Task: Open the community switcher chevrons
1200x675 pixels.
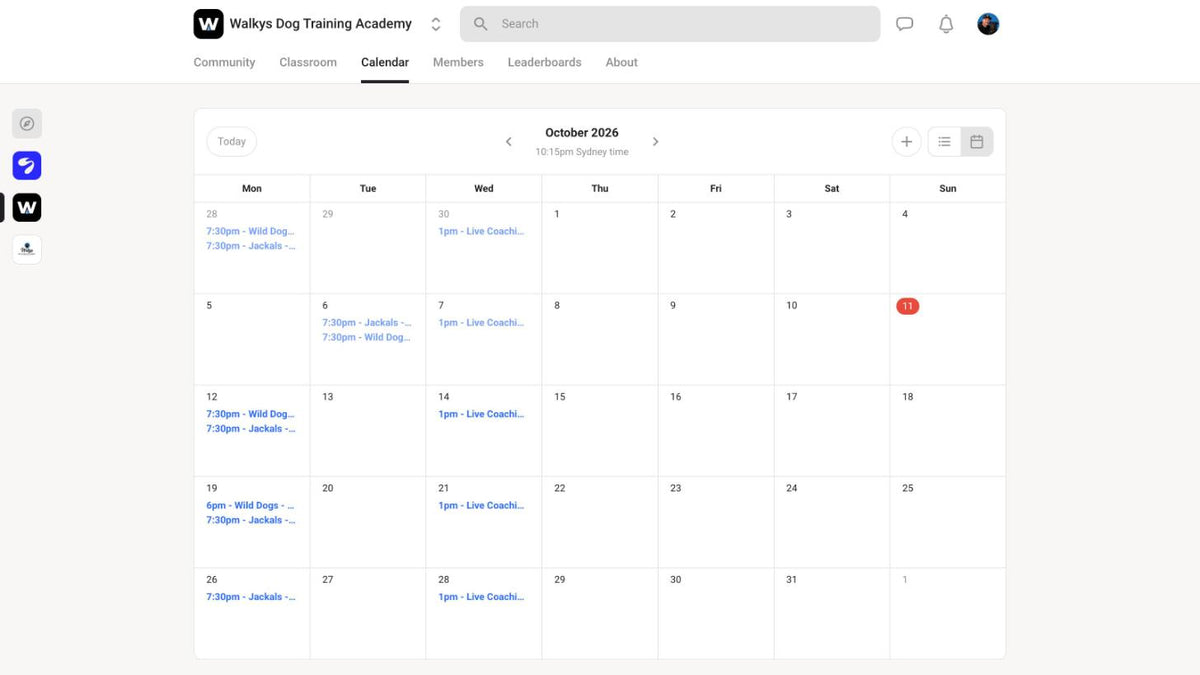Action: pyautogui.click(x=436, y=24)
